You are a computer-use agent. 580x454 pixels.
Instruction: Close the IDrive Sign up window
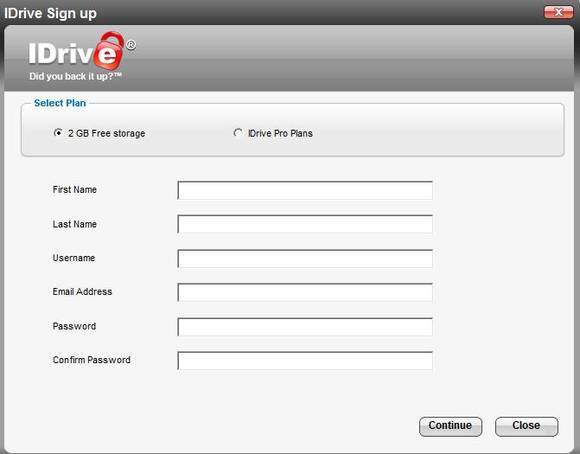[559, 12]
